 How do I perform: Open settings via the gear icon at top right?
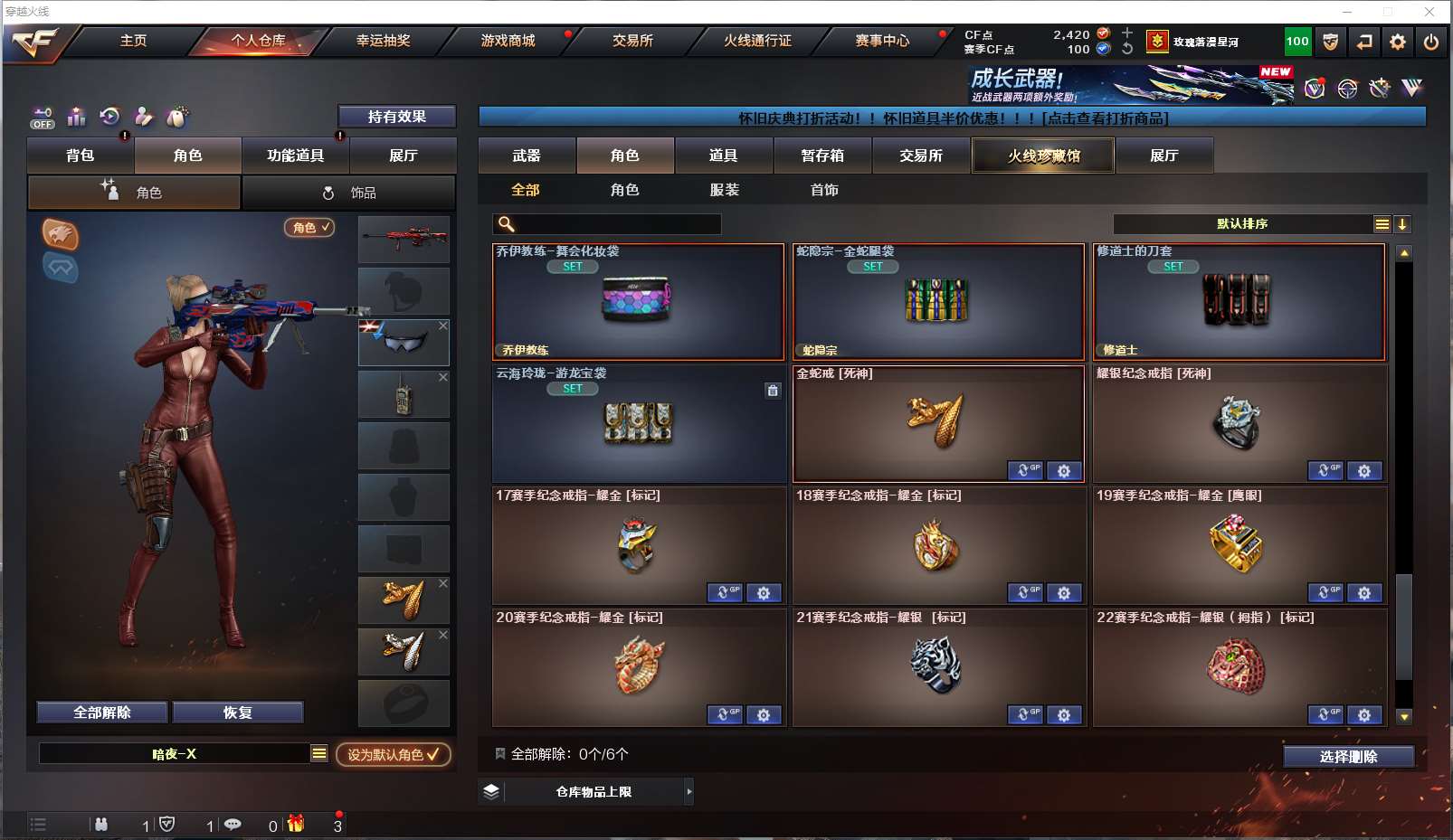[1398, 42]
